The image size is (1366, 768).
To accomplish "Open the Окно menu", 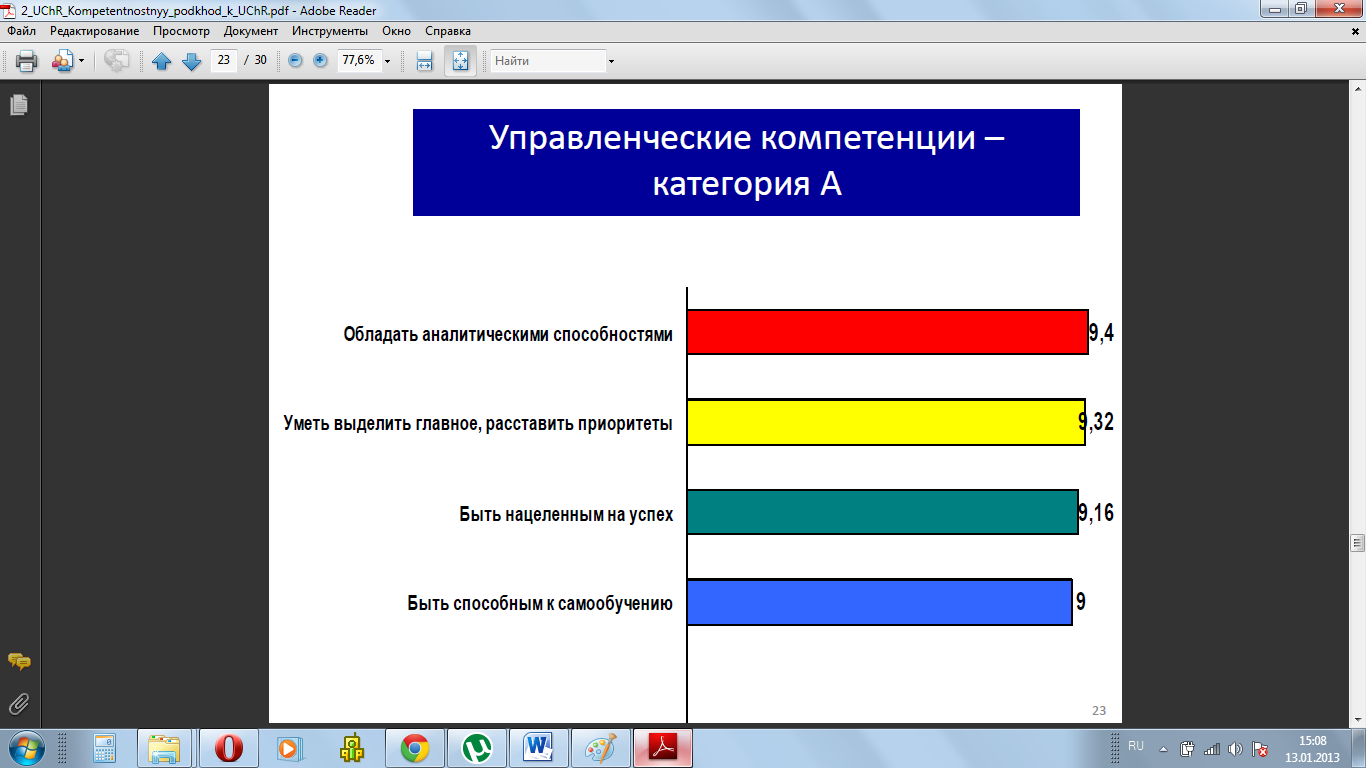I will click(397, 31).
